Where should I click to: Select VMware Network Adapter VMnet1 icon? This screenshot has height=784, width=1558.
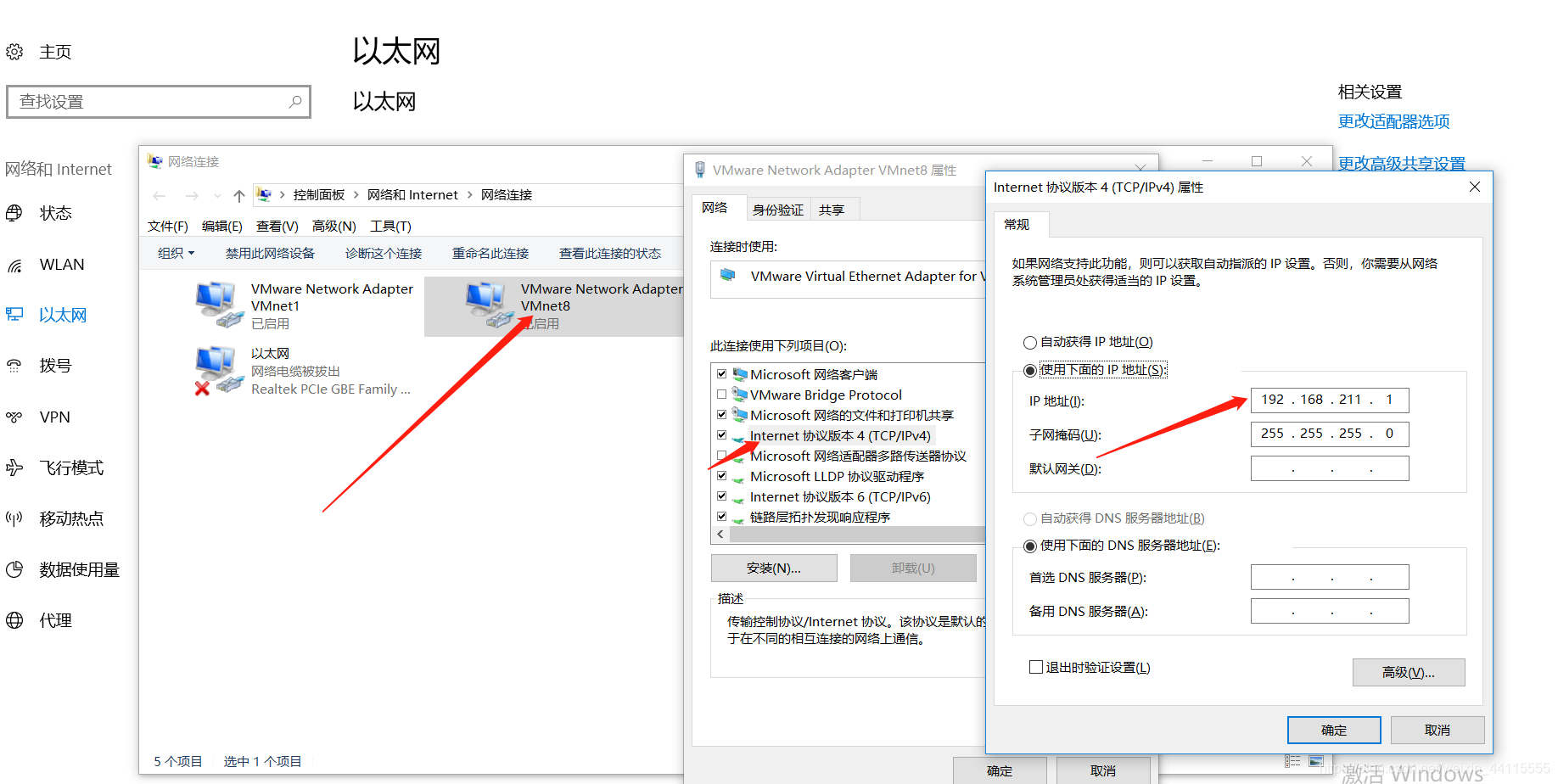click(219, 305)
